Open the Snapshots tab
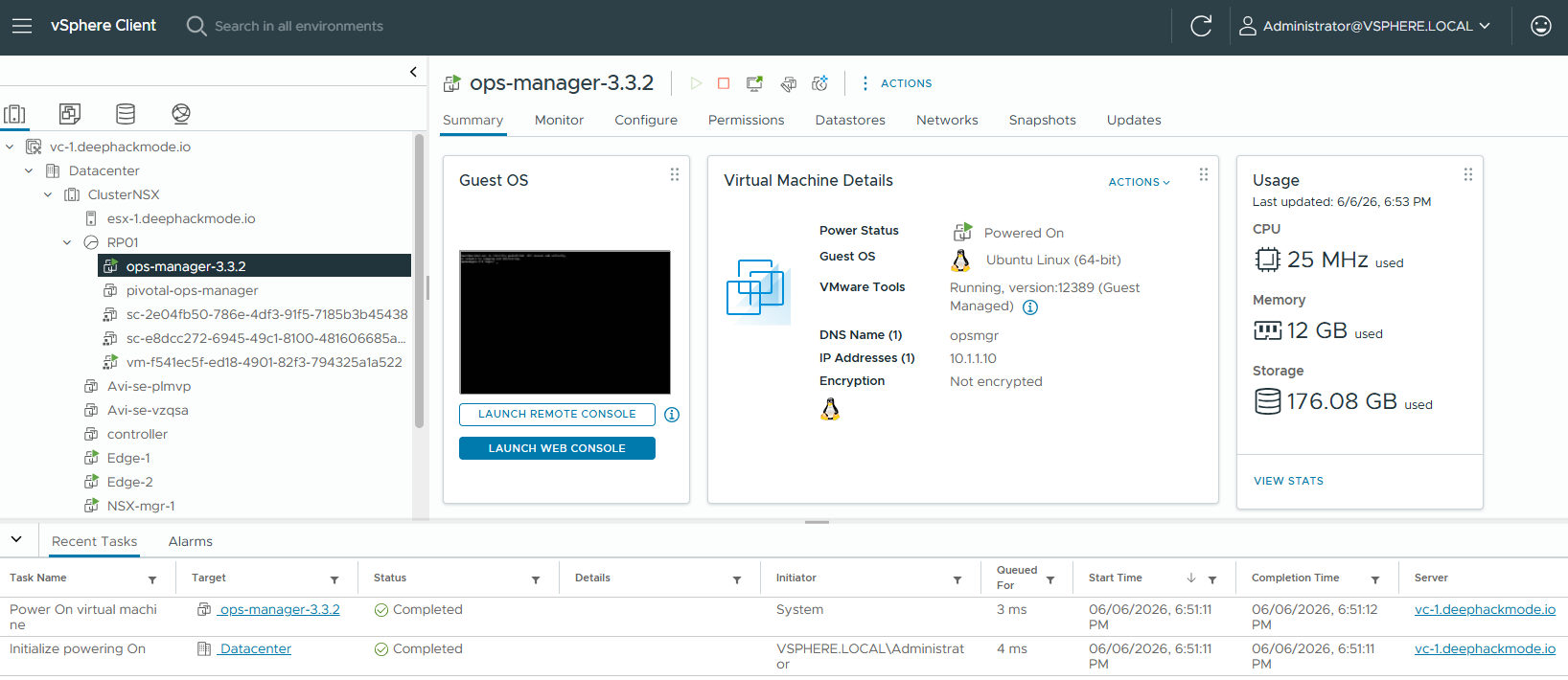 (1042, 120)
